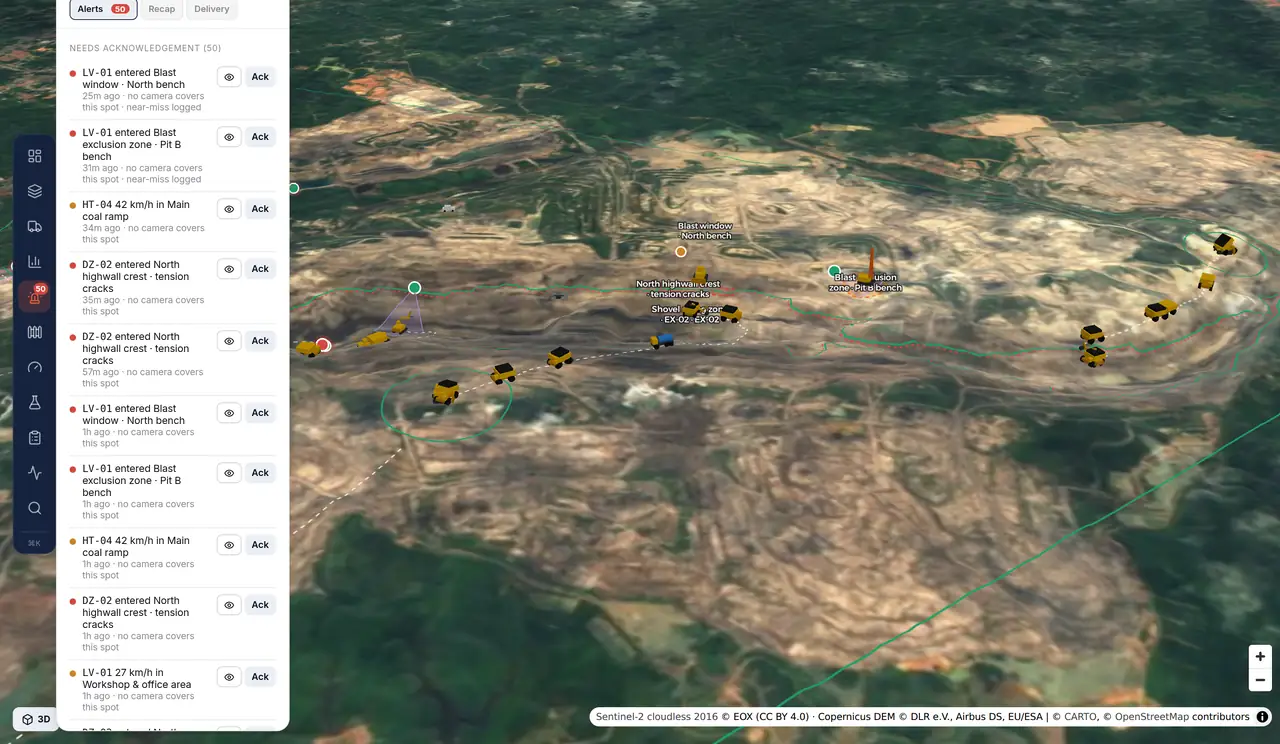Click the eye for LV-01 27 km/h Workshop alert
Screen dimensions: 1280x744
tap(229, 677)
